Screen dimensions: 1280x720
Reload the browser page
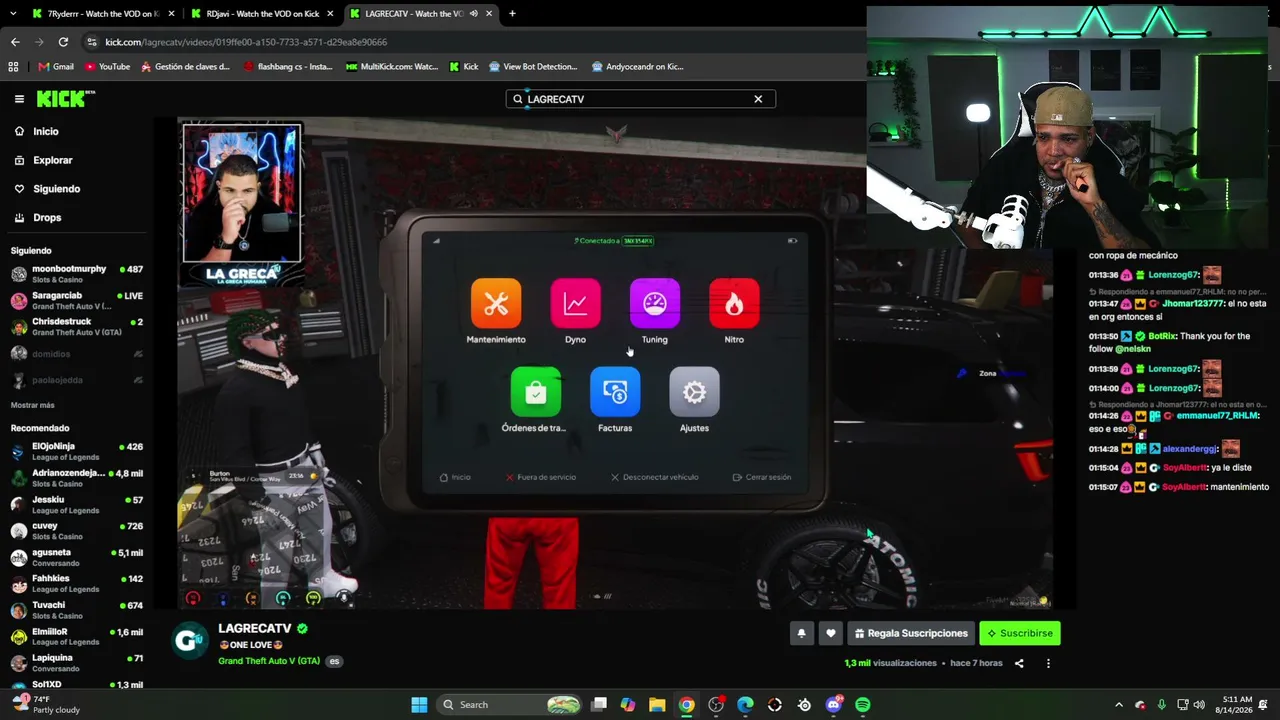[x=63, y=42]
